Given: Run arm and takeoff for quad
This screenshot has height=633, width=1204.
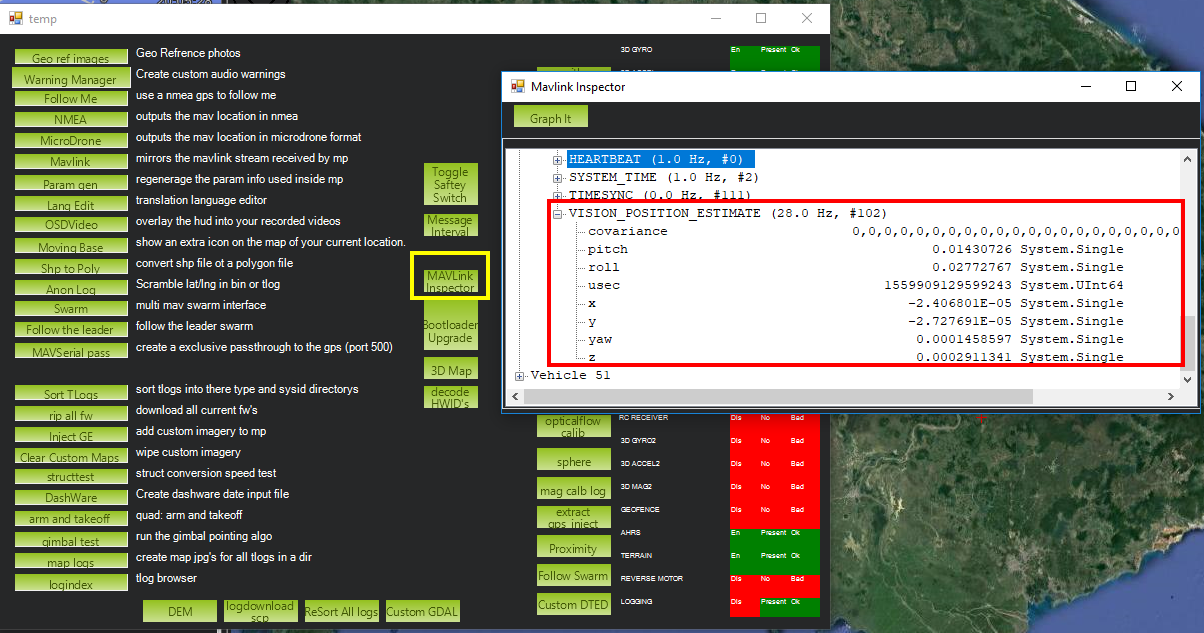Looking at the screenshot, I should pyautogui.click(x=71, y=519).
